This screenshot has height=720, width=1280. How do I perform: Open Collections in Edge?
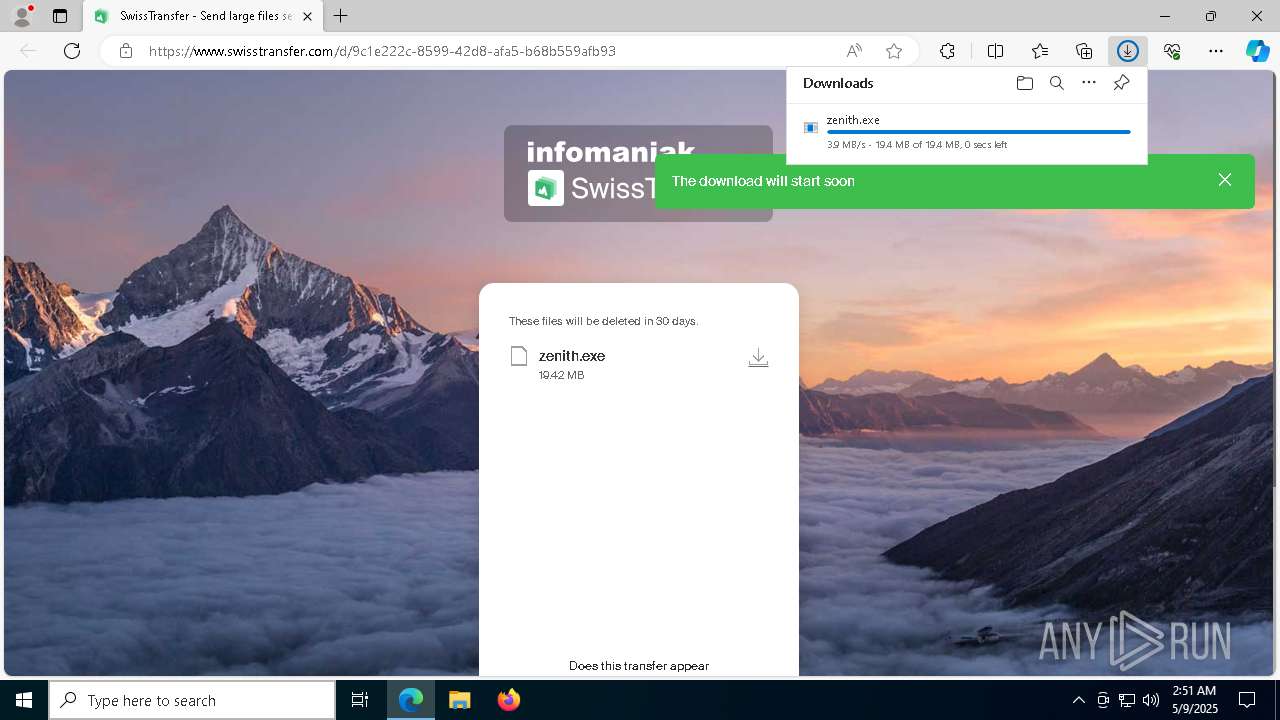(x=1084, y=51)
